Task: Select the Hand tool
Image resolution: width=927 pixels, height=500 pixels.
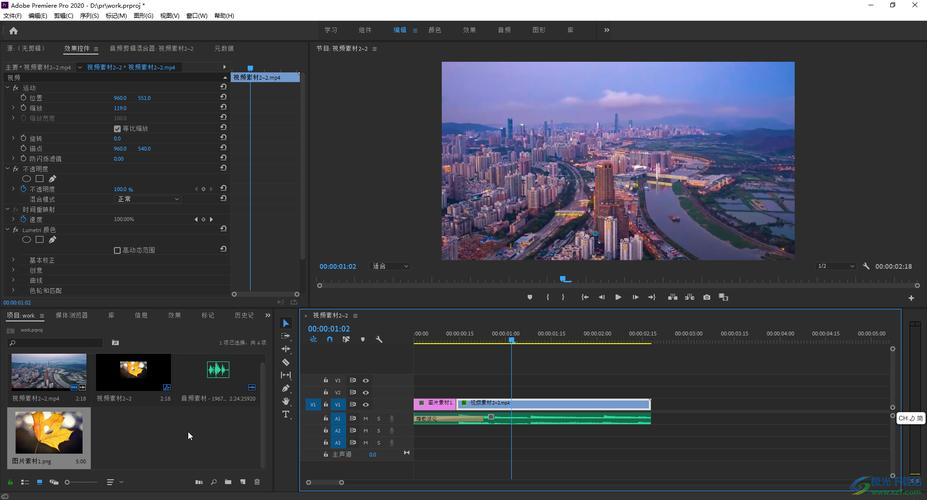Action: pyautogui.click(x=286, y=401)
